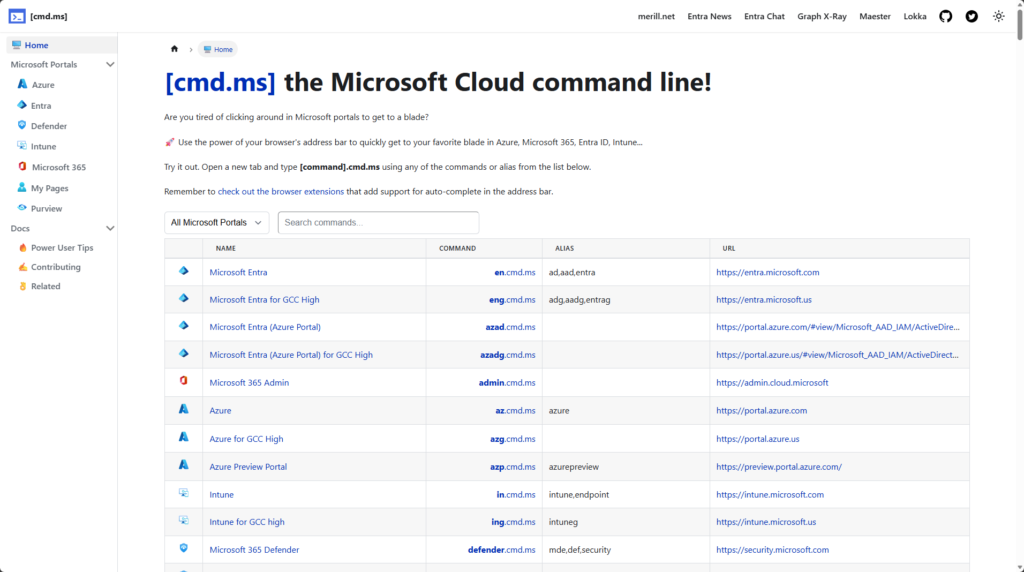Open merill.net in the top navigation
This screenshot has width=1024, height=572.
pos(656,16)
